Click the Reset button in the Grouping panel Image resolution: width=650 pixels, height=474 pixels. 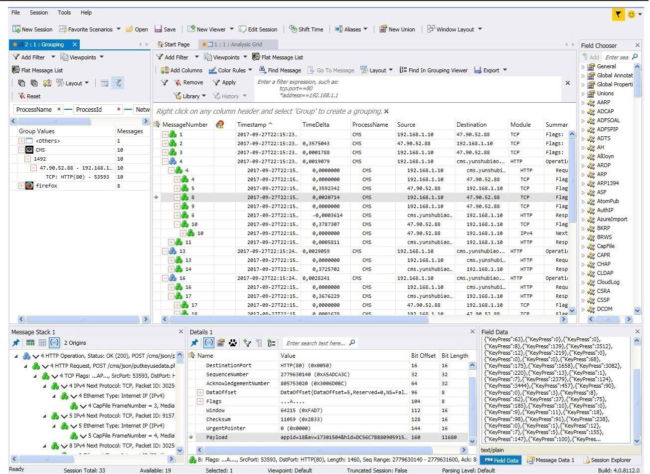(x=29, y=95)
